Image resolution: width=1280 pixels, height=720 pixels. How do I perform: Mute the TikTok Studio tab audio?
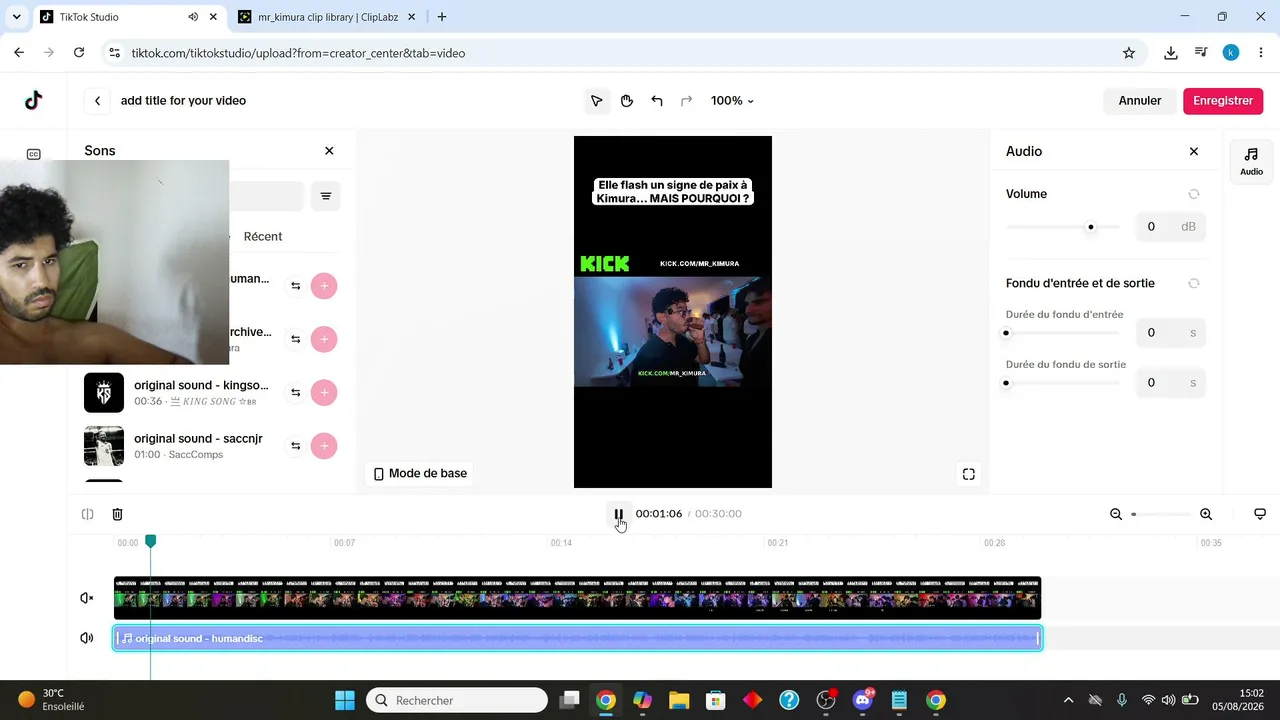point(193,17)
